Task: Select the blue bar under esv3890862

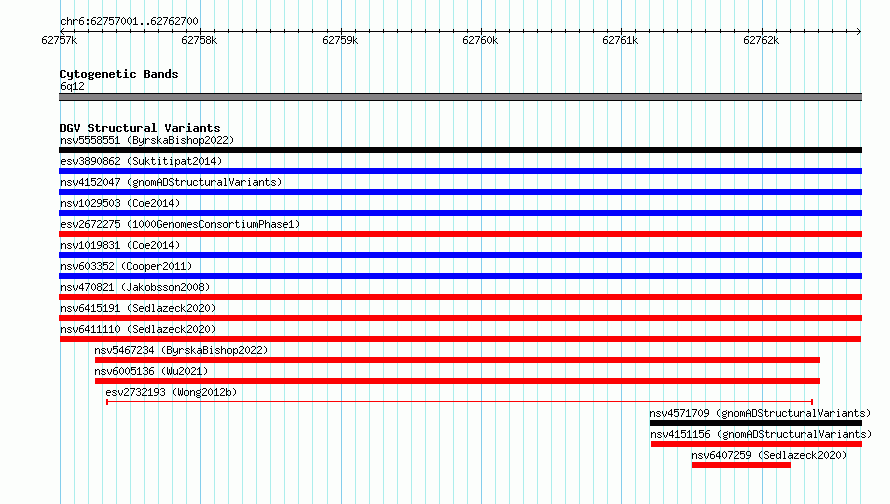Action: [x=460, y=171]
